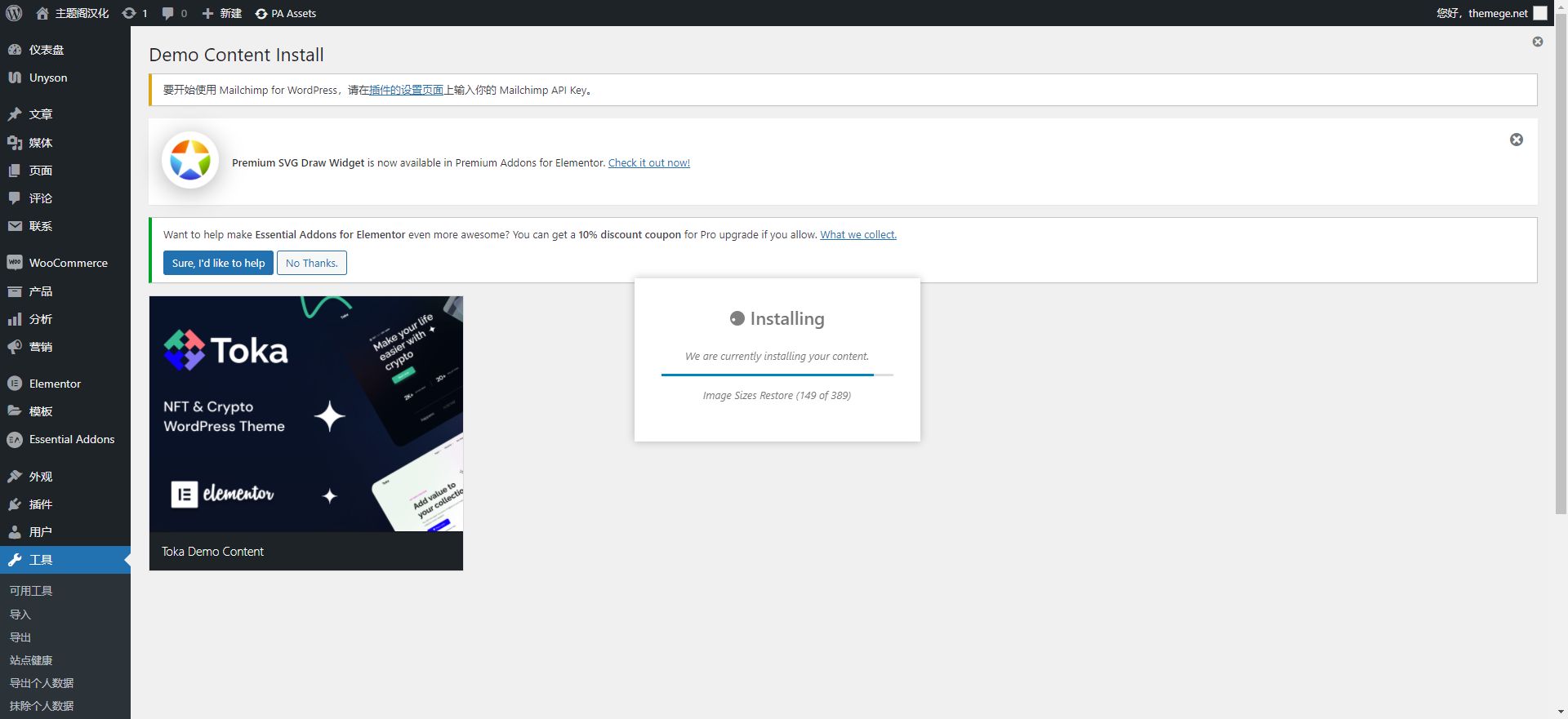Click the 'Toka Demo Content' caption
The width and height of the screenshot is (1568, 719).
212,552
